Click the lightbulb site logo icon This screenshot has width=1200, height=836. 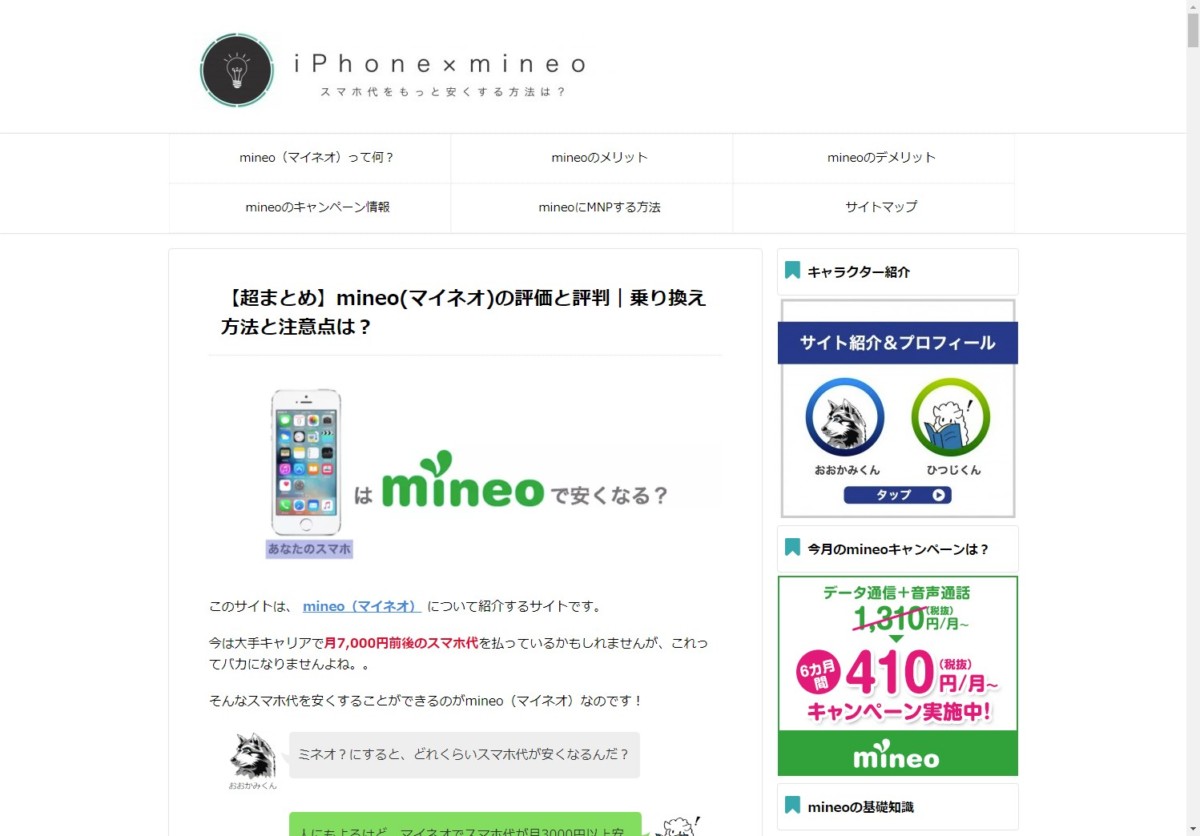click(236, 70)
